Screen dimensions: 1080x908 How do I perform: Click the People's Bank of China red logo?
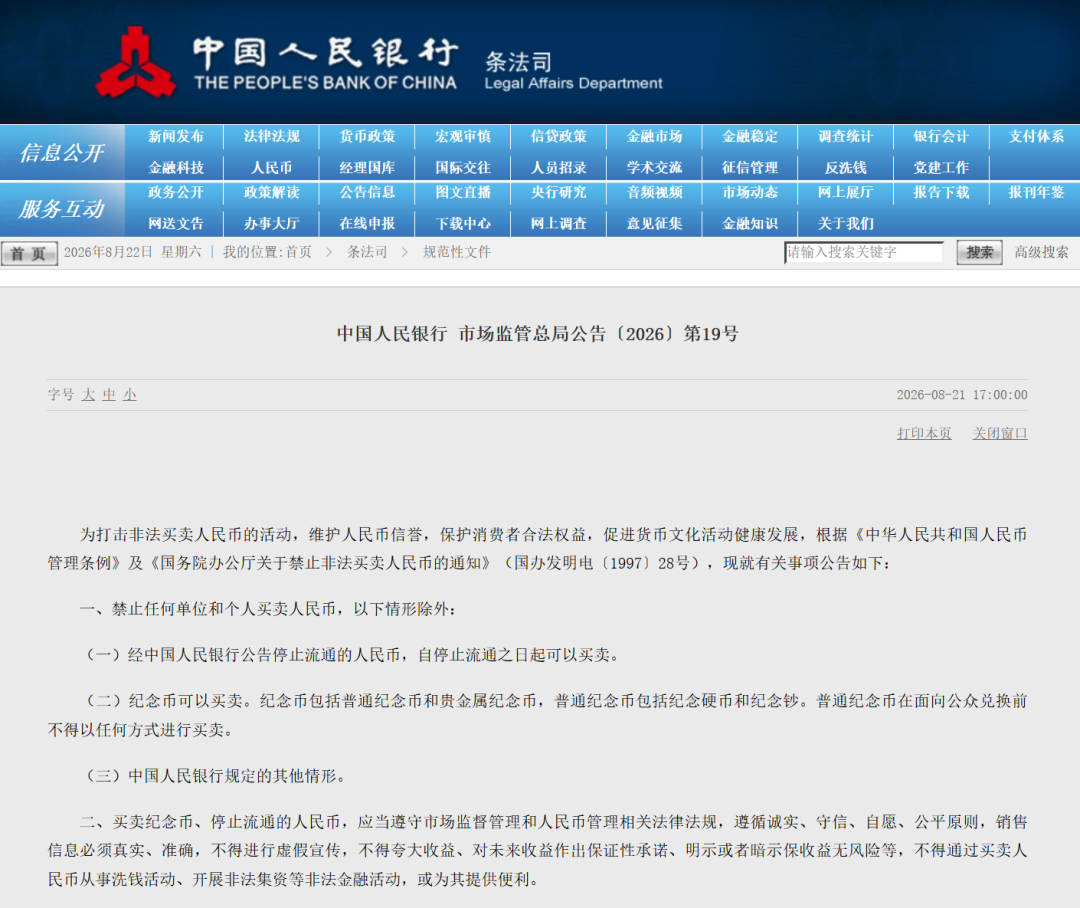click(135, 63)
